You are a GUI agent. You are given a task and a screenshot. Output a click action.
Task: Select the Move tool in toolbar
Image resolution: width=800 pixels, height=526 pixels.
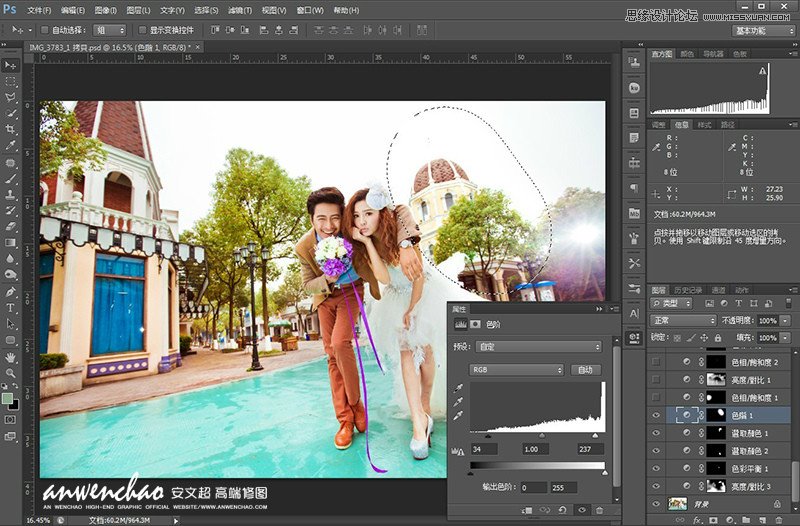(11, 65)
